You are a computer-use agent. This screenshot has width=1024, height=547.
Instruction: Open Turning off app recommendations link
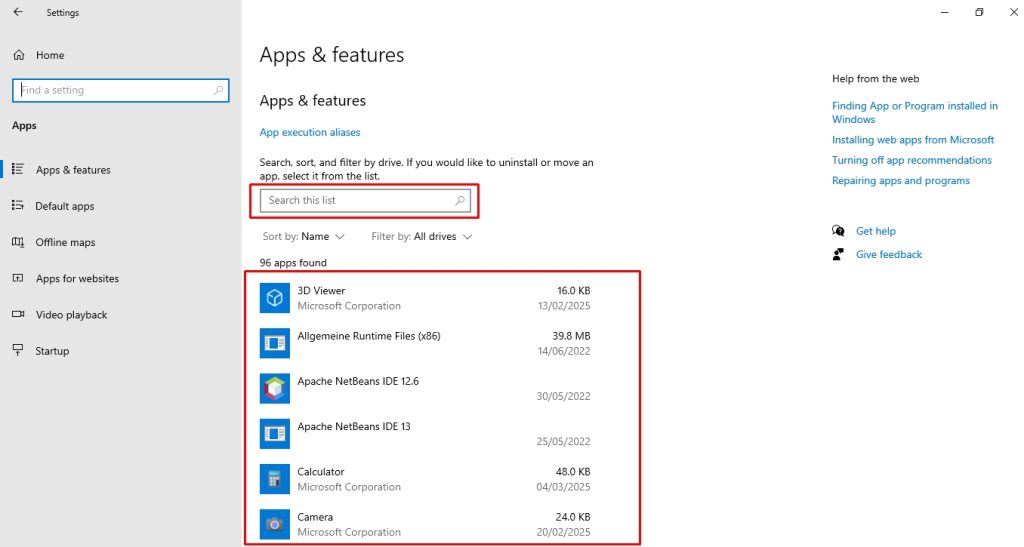pos(912,160)
